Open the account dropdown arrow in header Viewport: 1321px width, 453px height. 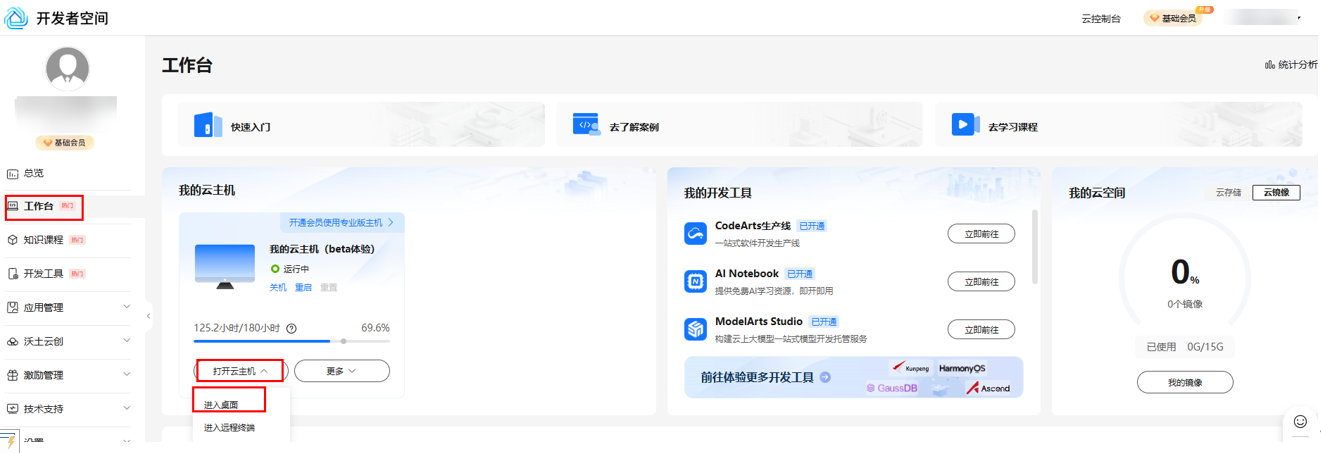click(1298, 18)
